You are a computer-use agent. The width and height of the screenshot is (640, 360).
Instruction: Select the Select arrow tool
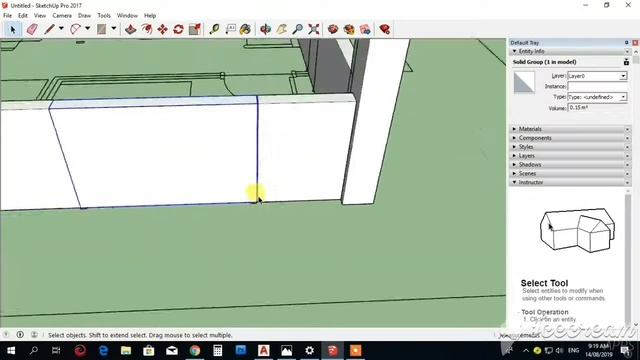click(x=13, y=29)
